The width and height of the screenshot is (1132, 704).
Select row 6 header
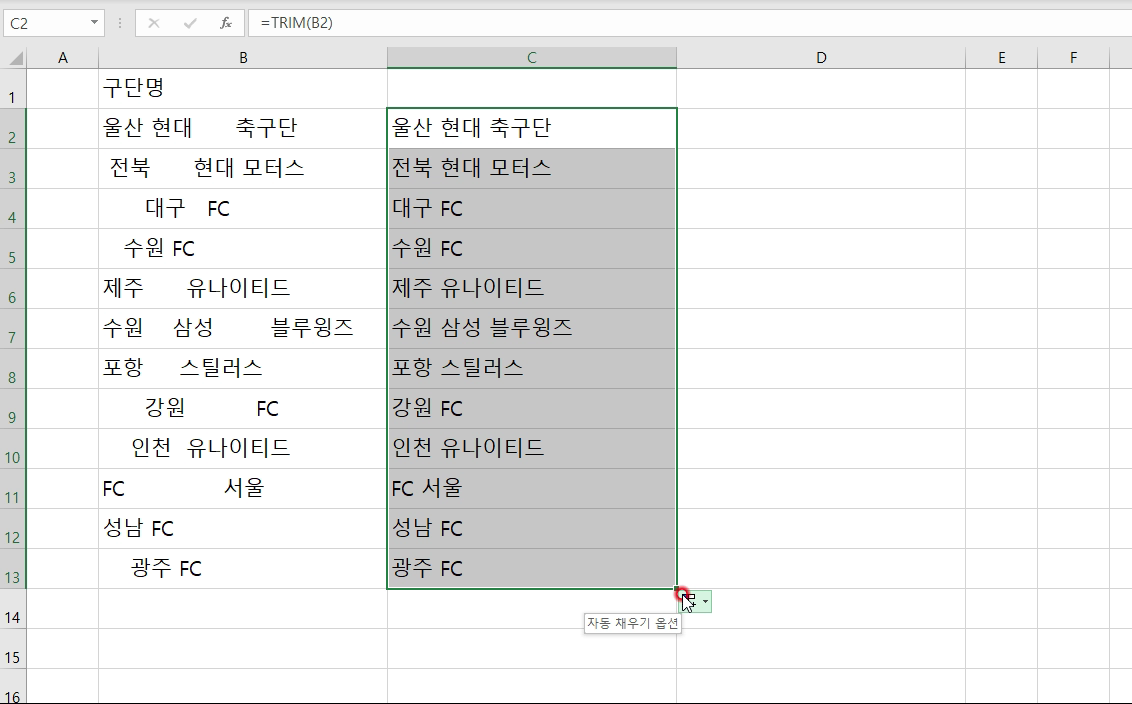(x=13, y=289)
